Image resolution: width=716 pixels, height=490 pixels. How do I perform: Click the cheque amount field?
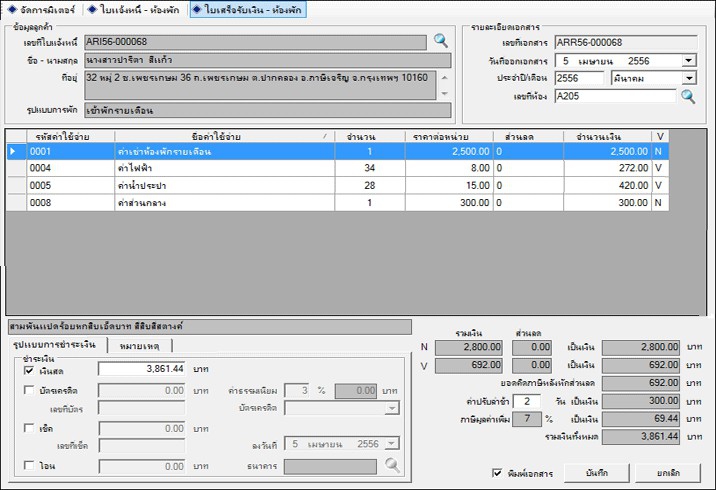(x=142, y=428)
